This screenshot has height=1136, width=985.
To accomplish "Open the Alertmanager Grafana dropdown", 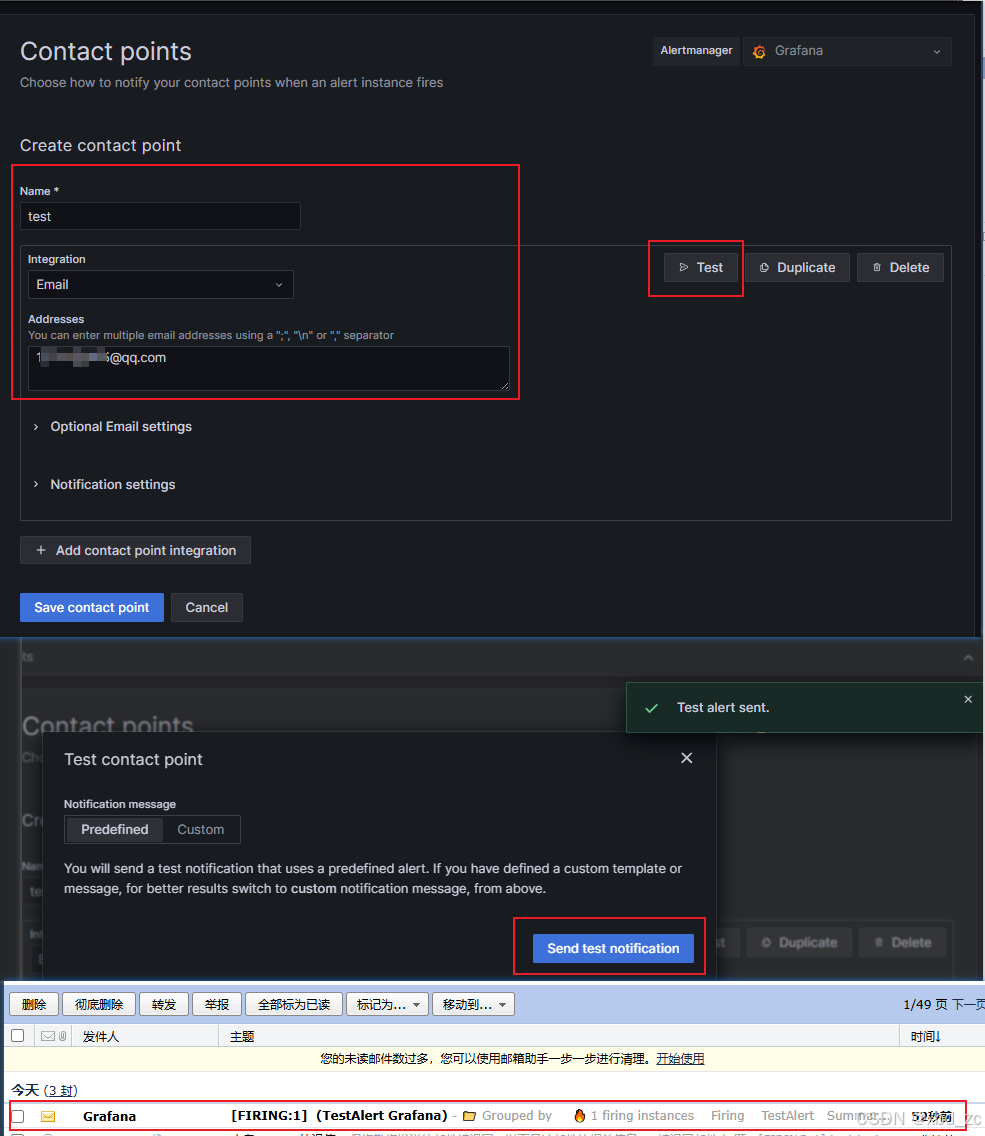I will coord(847,51).
